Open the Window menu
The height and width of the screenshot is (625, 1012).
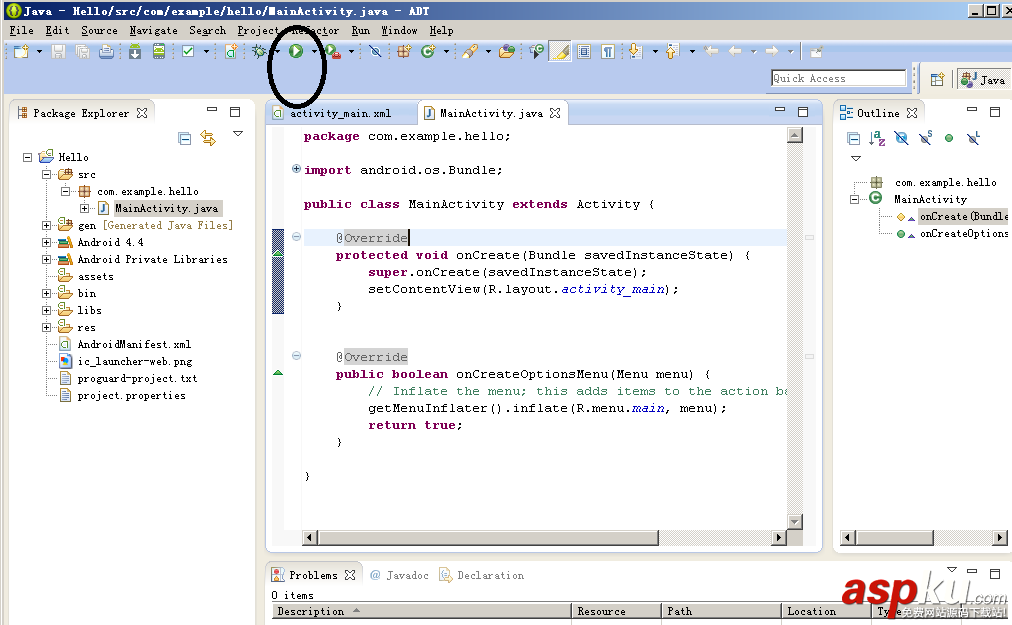(x=399, y=30)
